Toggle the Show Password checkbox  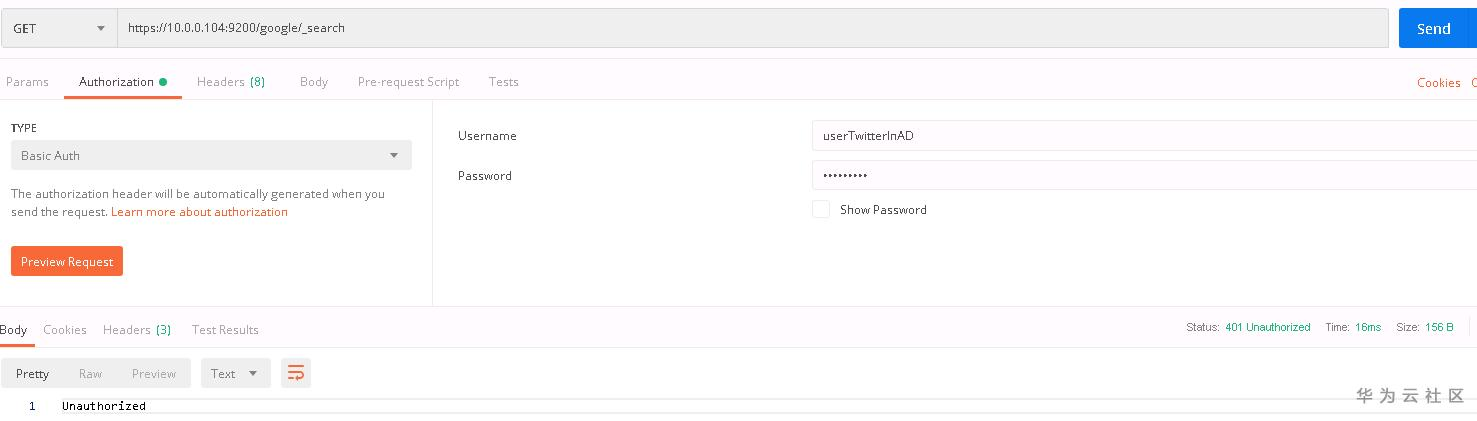[x=821, y=209]
